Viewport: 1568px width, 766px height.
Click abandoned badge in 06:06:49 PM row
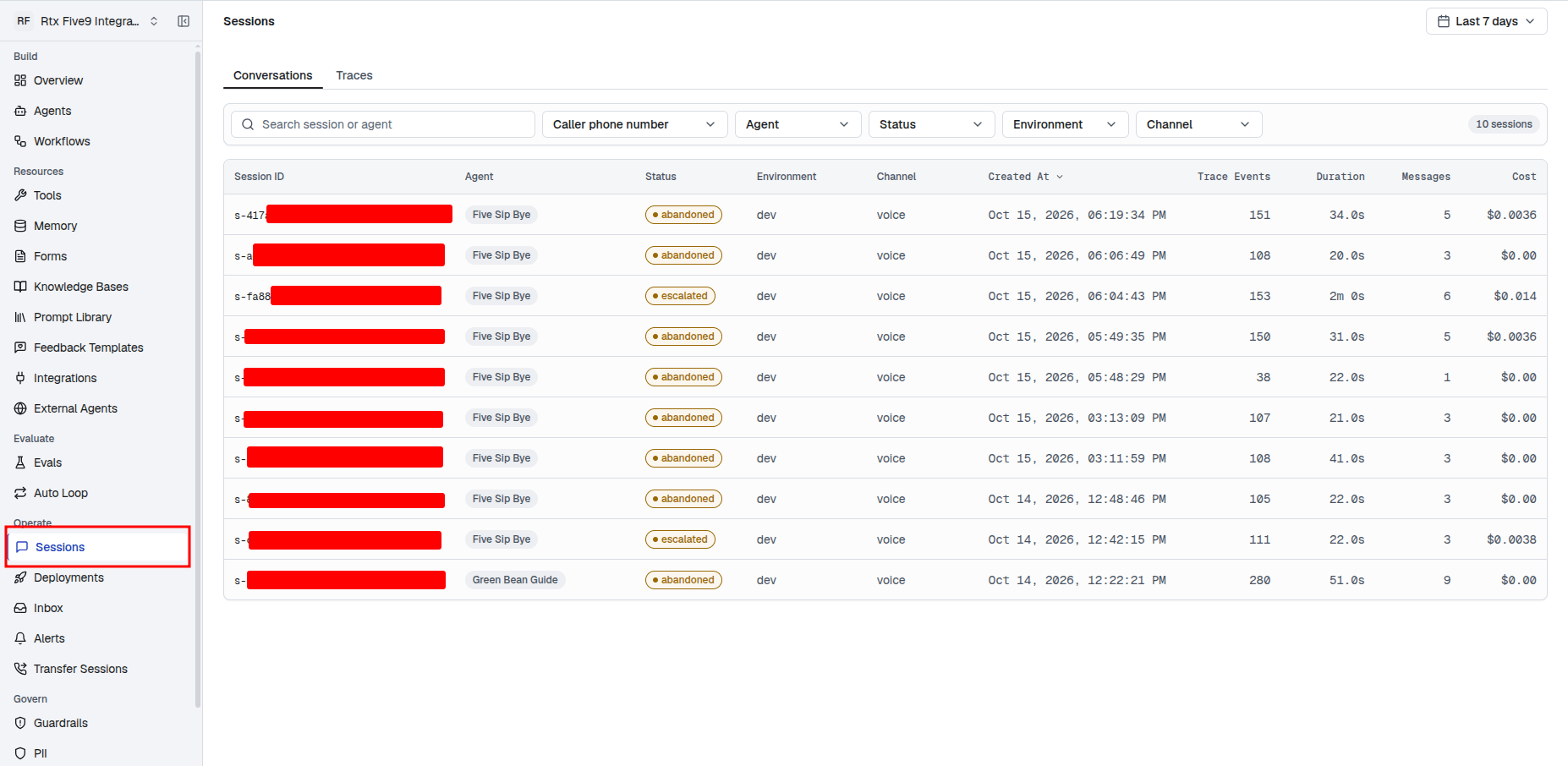click(683, 255)
